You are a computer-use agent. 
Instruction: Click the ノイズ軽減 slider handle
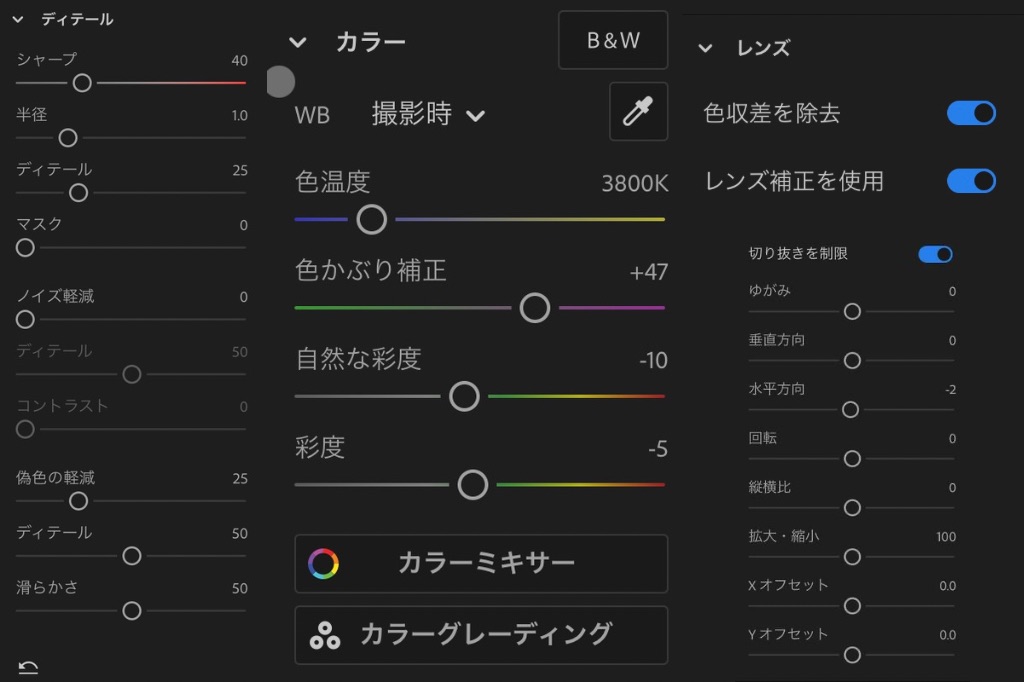click(25, 319)
